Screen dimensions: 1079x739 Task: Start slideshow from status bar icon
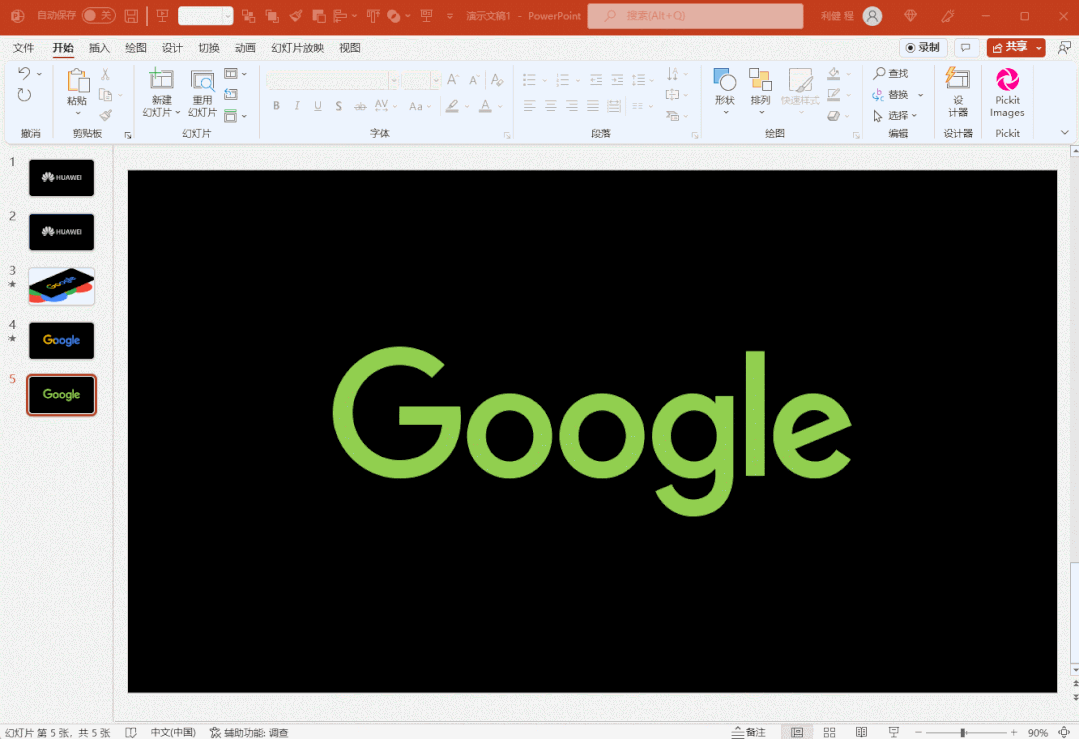coord(893,732)
